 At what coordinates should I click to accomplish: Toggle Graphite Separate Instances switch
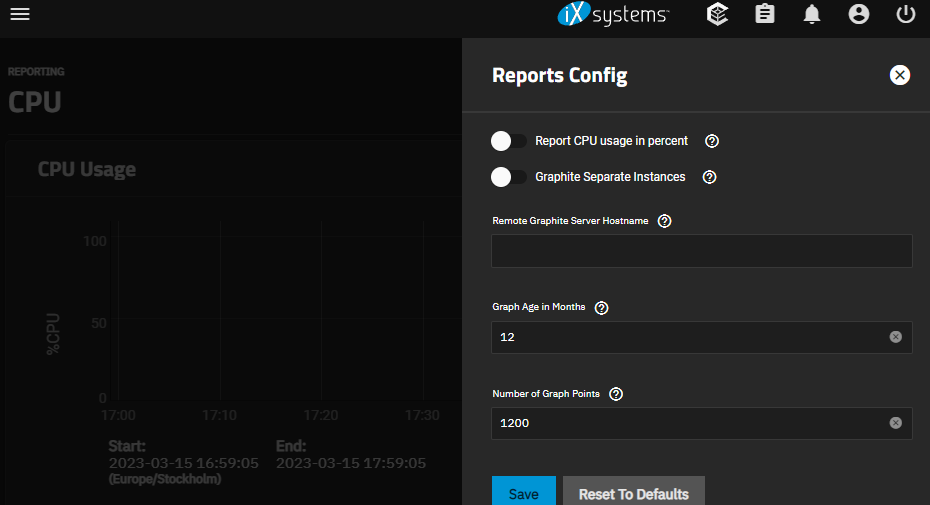click(509, 177)
